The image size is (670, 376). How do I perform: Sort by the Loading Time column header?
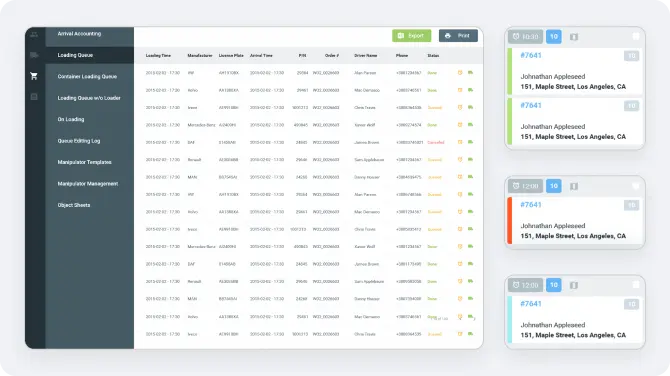point(158,56)
